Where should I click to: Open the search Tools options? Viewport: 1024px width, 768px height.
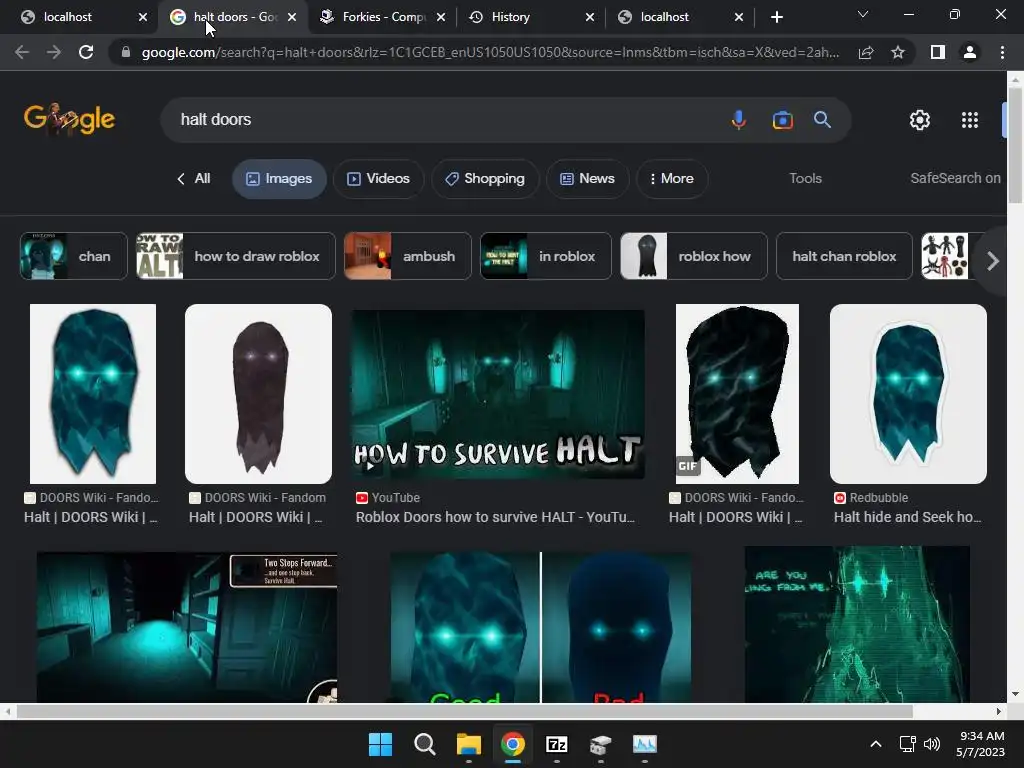tap(805, 178)
